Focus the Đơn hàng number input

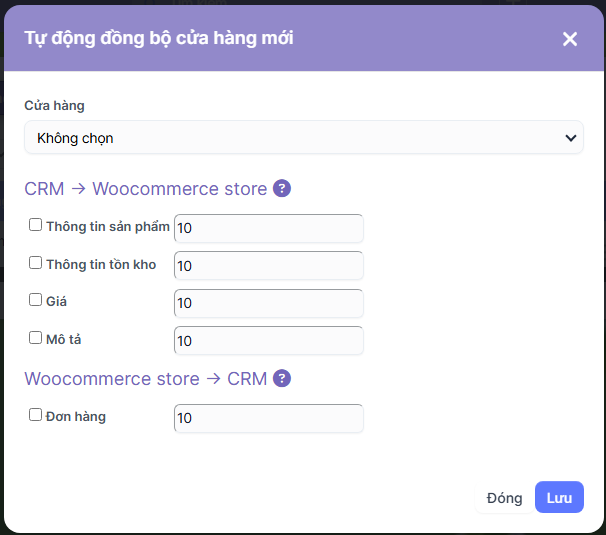coord(268,418)
